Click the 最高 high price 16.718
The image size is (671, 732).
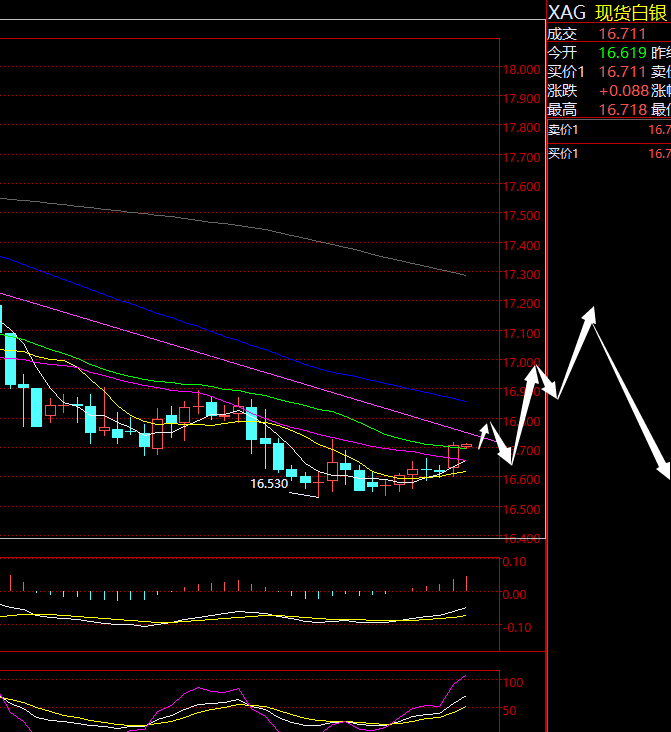pos(623,110)
